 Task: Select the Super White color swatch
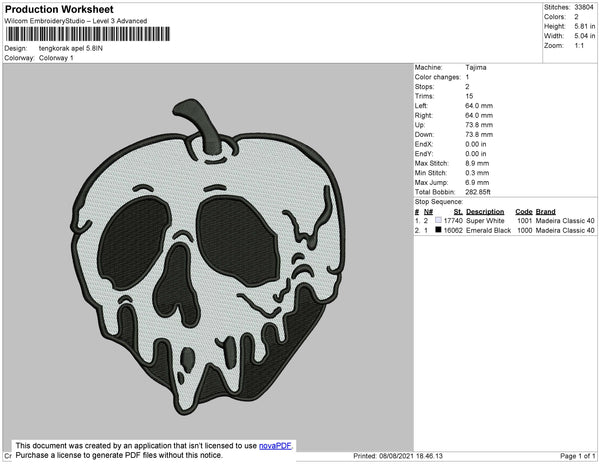point(438,220)
